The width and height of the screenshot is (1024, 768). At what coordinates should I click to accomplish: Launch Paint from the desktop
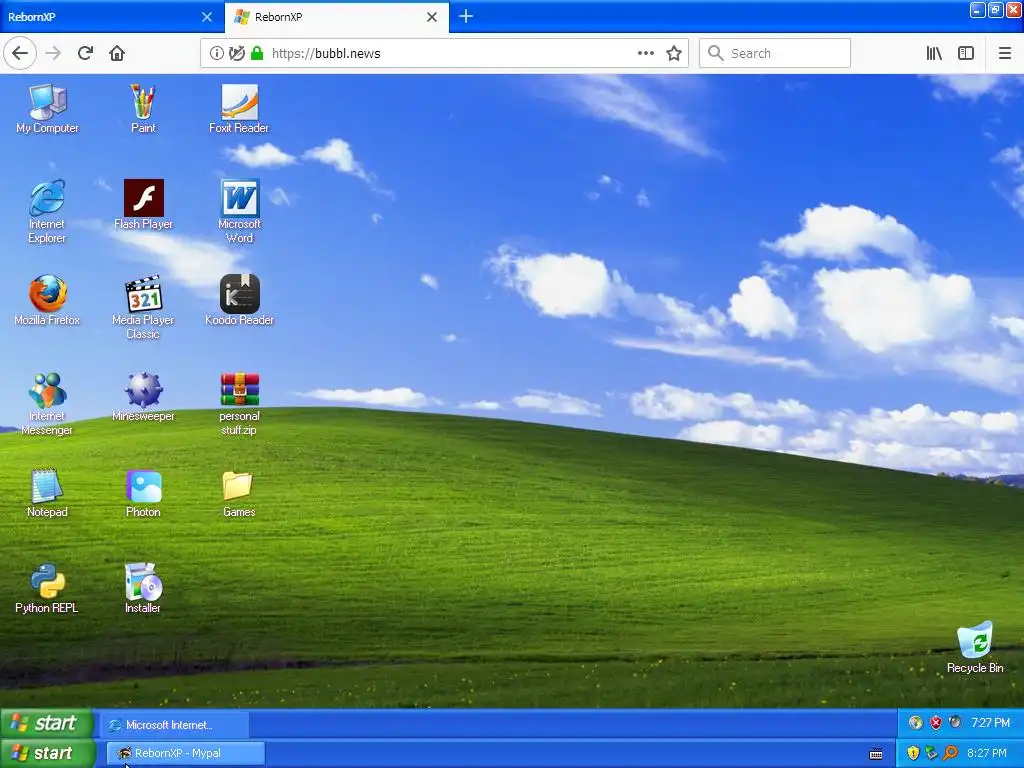point(143,109)
